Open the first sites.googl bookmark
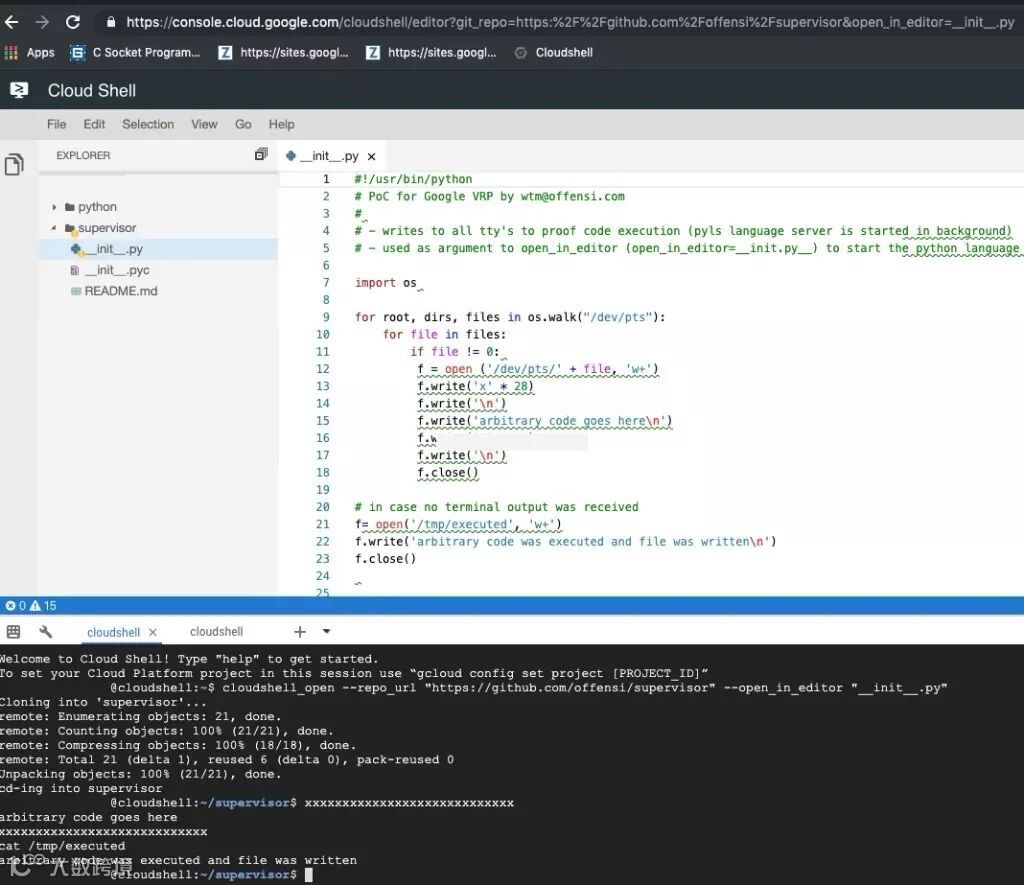Viewport: 1024px width, 885px height. pos(283,52)
